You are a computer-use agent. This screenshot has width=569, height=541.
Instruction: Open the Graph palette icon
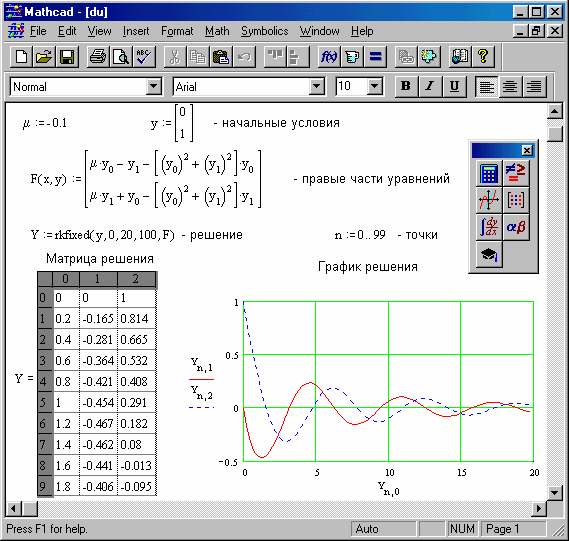489,200
